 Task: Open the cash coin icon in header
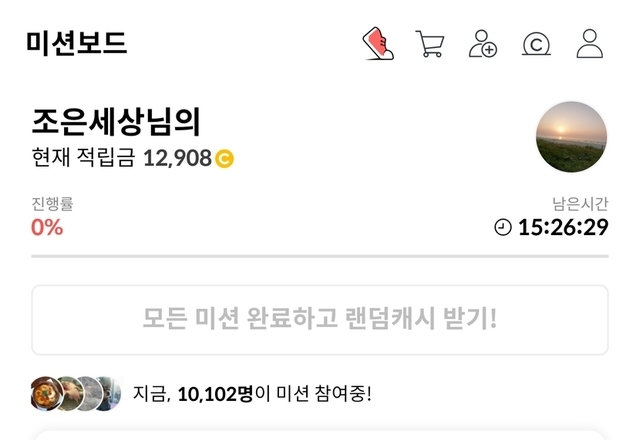(x=536, y=44)
